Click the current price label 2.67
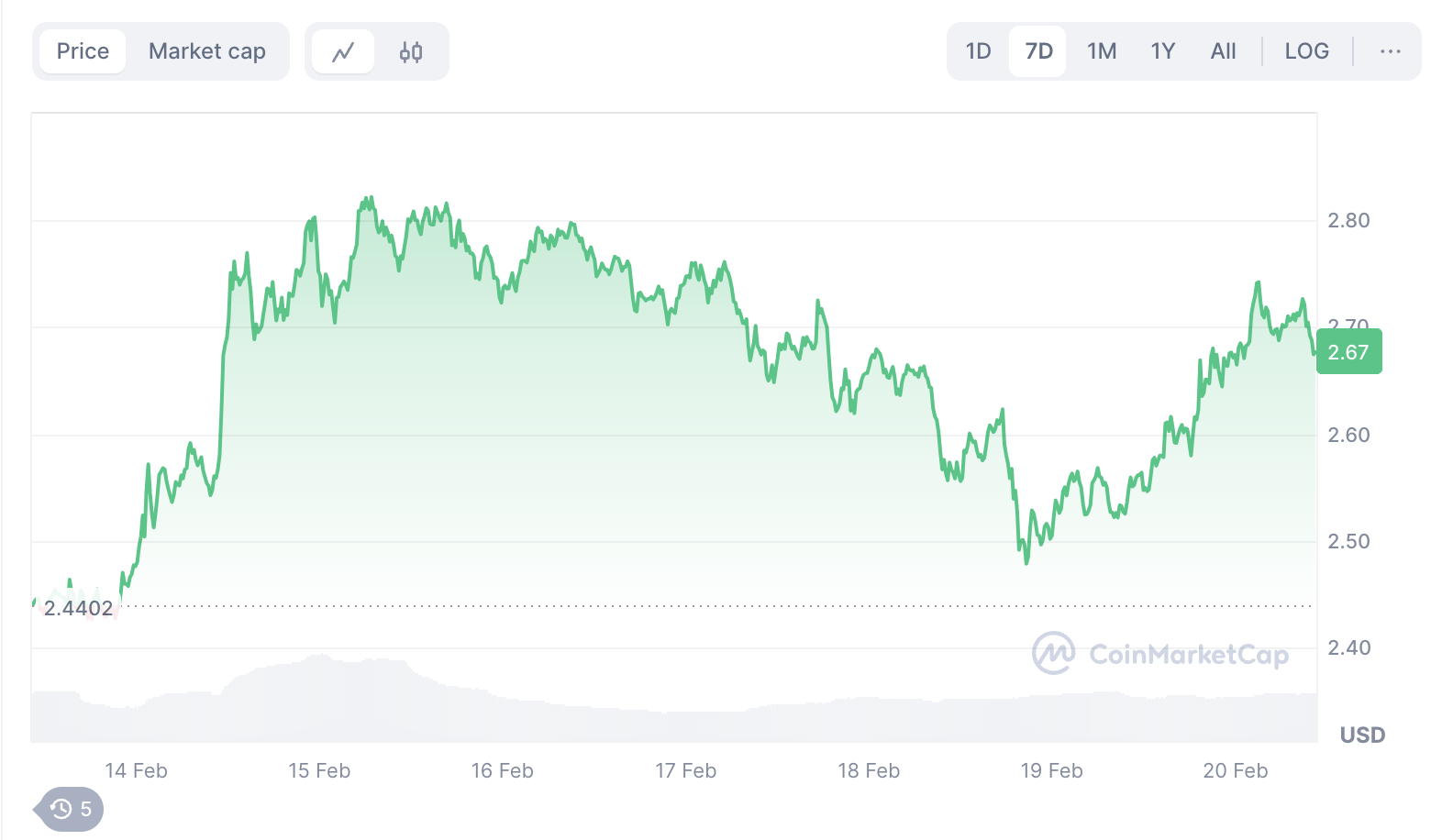 (x=1348, y=352)
